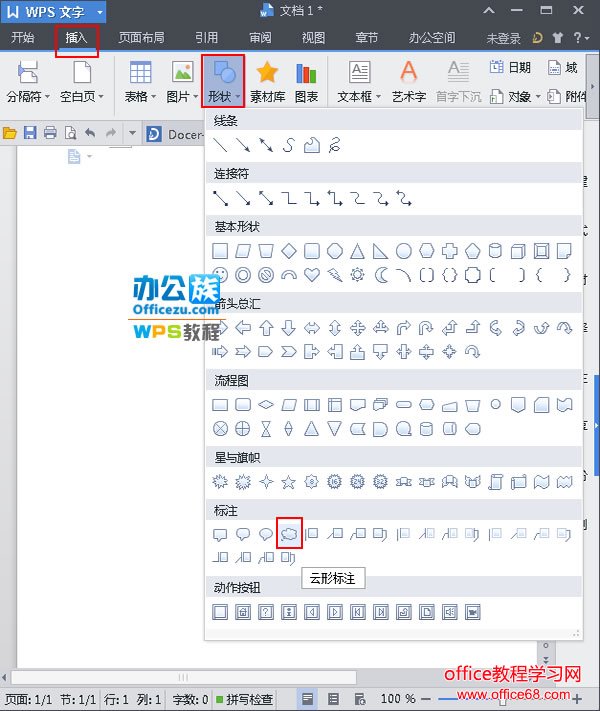Screen dimensions: 600x711
Task: Click the zoom in plus button
Action: (x=576, y=699)
